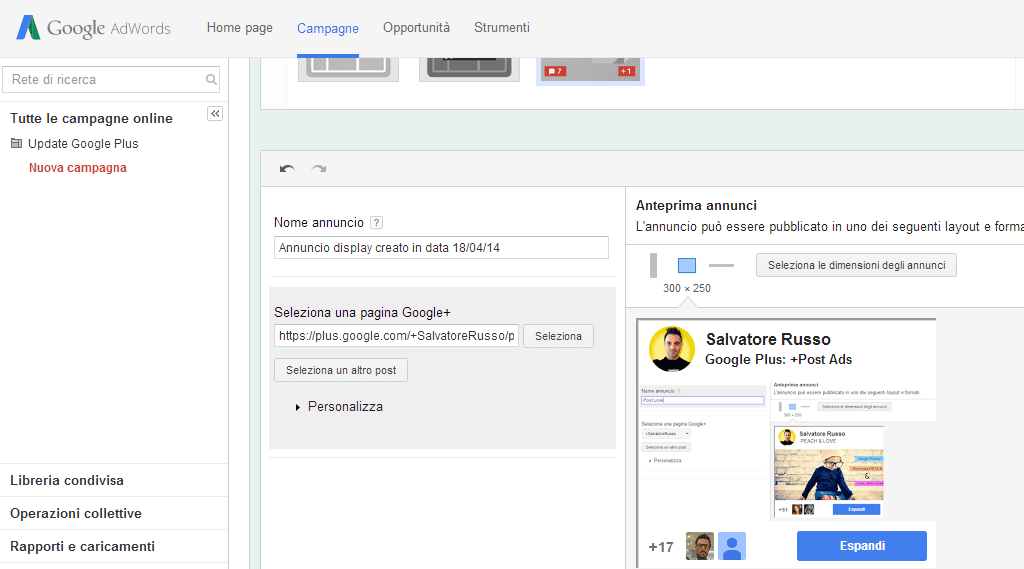Select the blue rectangle 300 × 250 format icon
The width and height of the screenshot is (1024, 569).
687,265
